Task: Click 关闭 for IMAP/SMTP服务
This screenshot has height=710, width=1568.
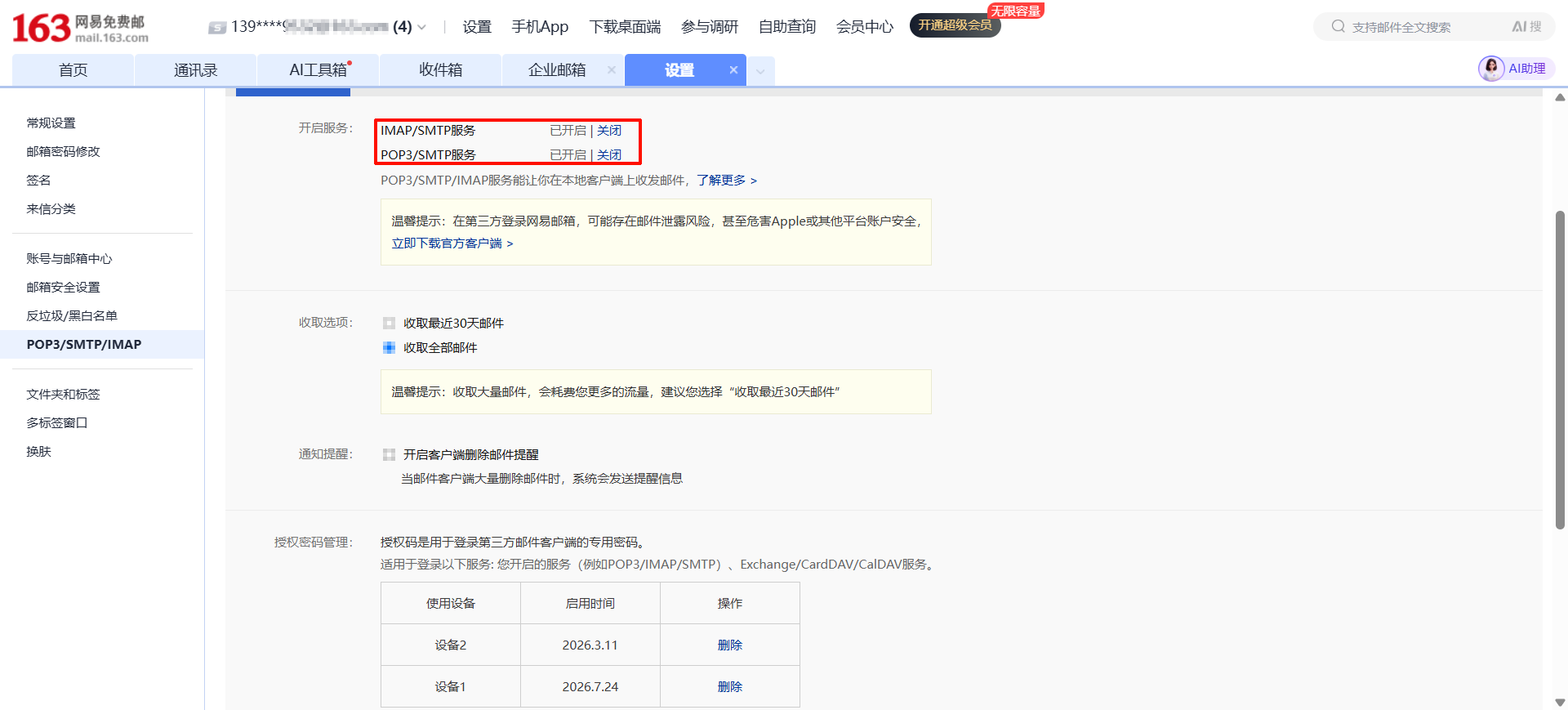Action: coord(609,130)
